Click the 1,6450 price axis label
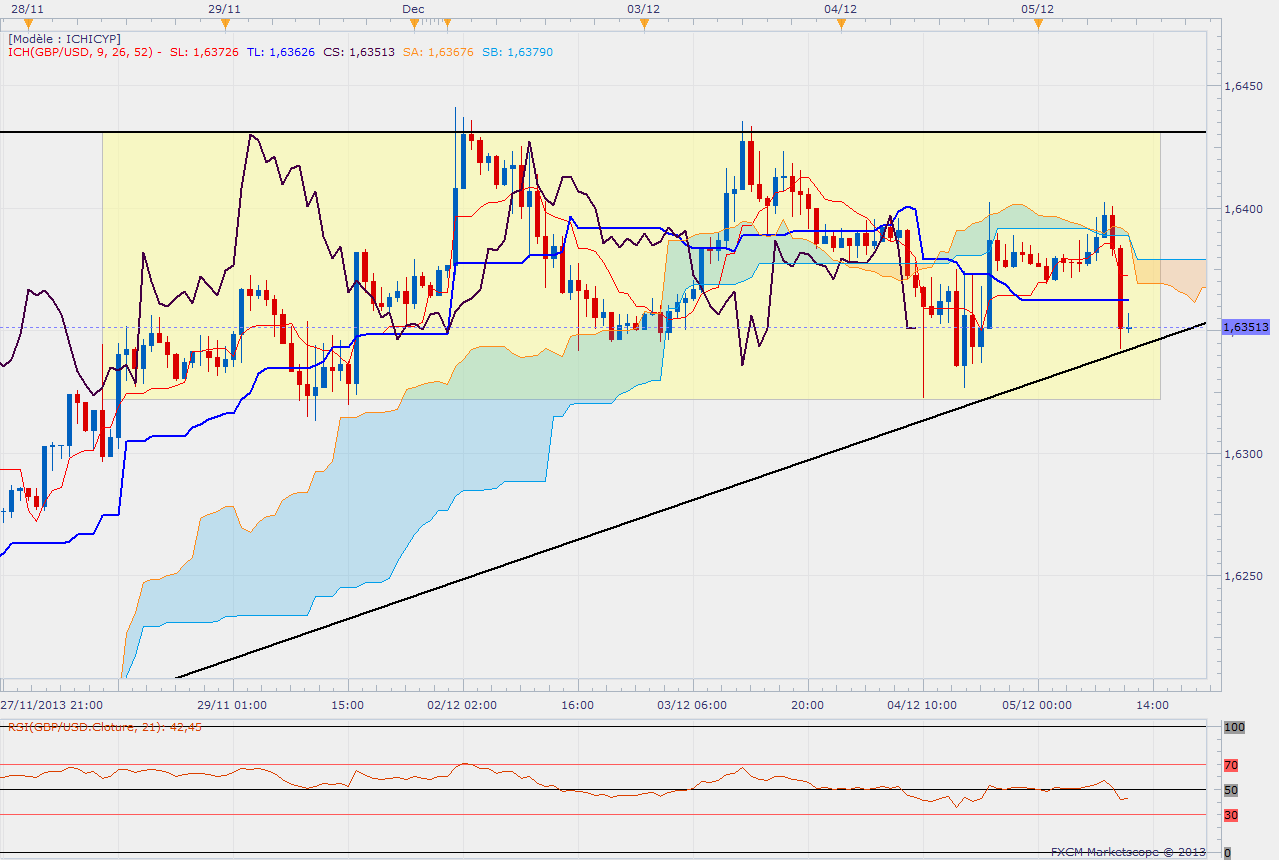 point(1244,86)
